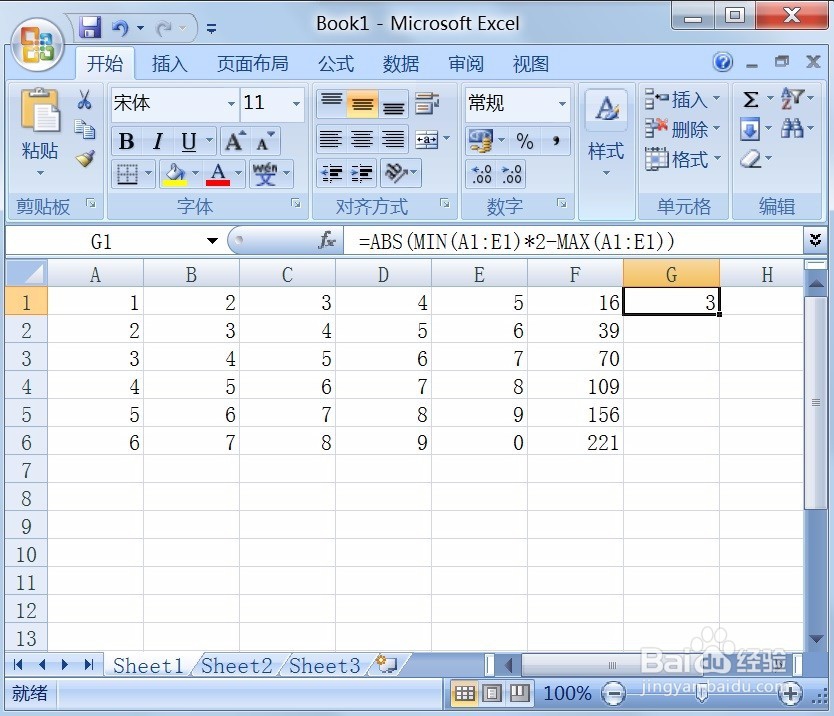
Task: Click the Clear eraser icon
Action: (x=749, y=159)
